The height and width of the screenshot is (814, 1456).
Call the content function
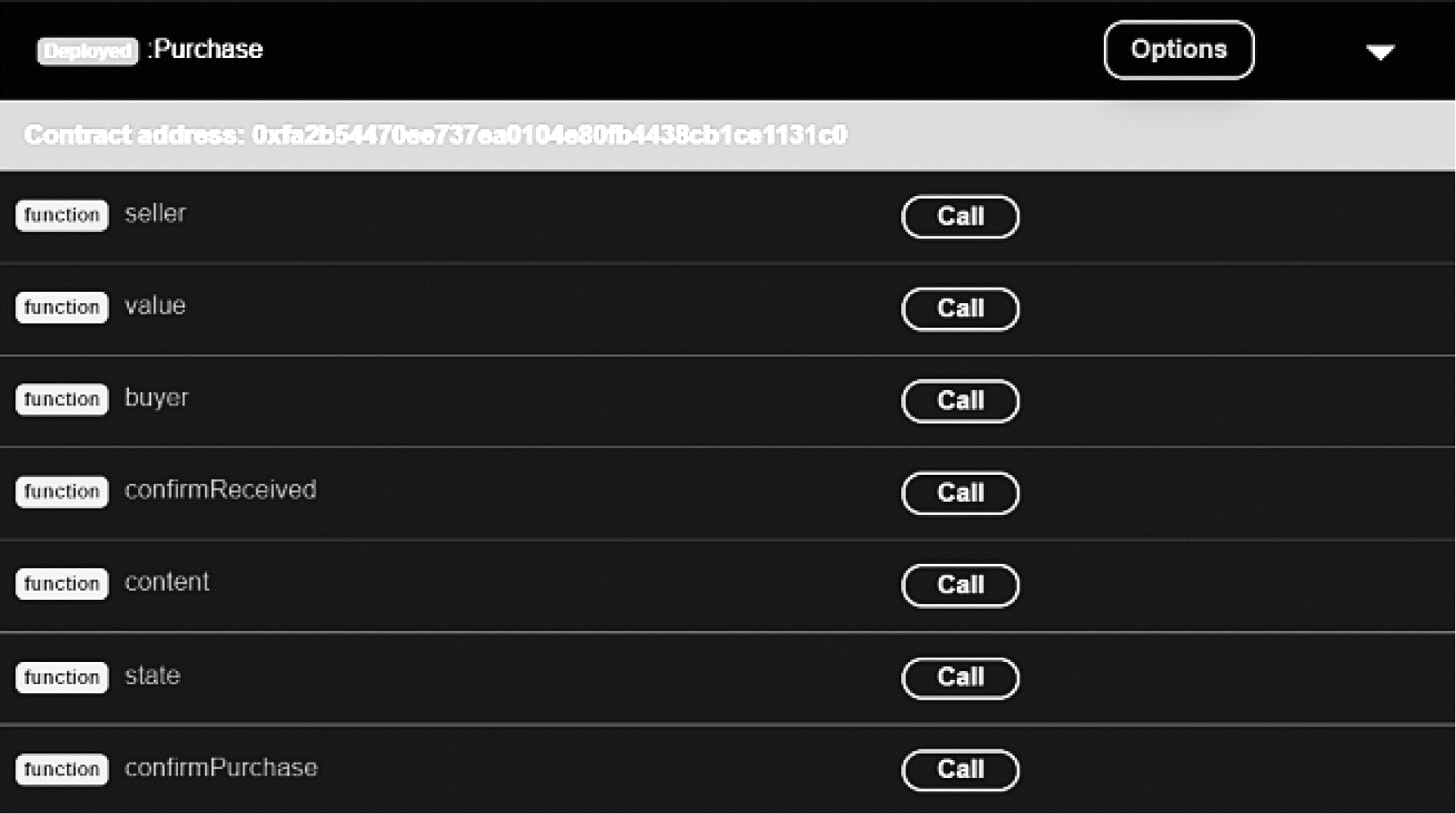tap(960, 585)
